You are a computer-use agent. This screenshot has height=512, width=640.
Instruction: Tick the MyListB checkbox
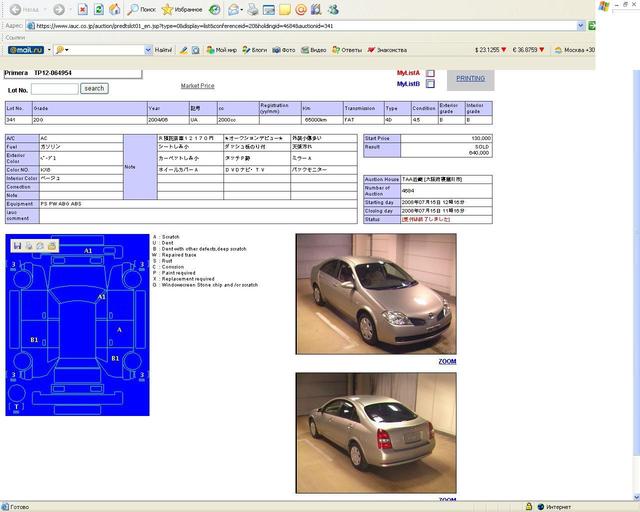430,84
